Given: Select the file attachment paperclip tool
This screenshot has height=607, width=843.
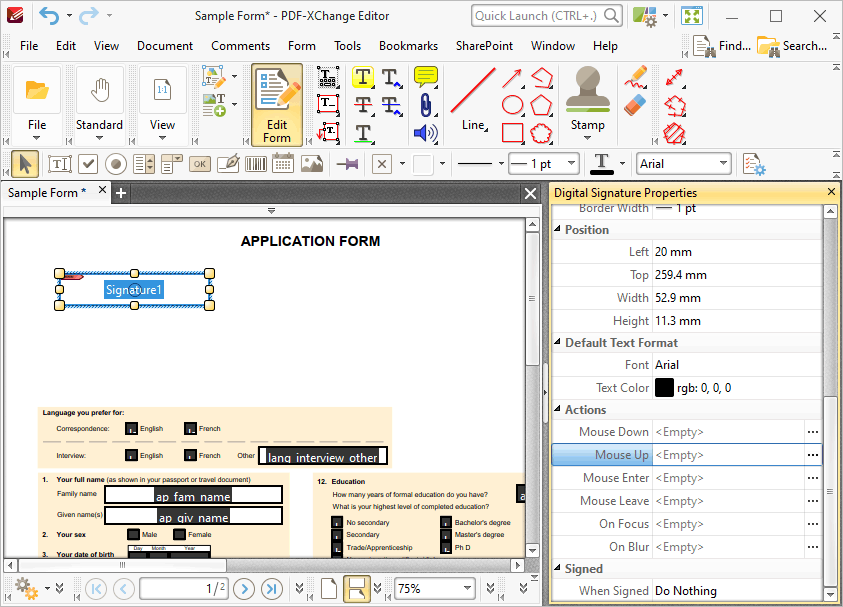Looking at the screenshot, I should (x=426, y=105).
